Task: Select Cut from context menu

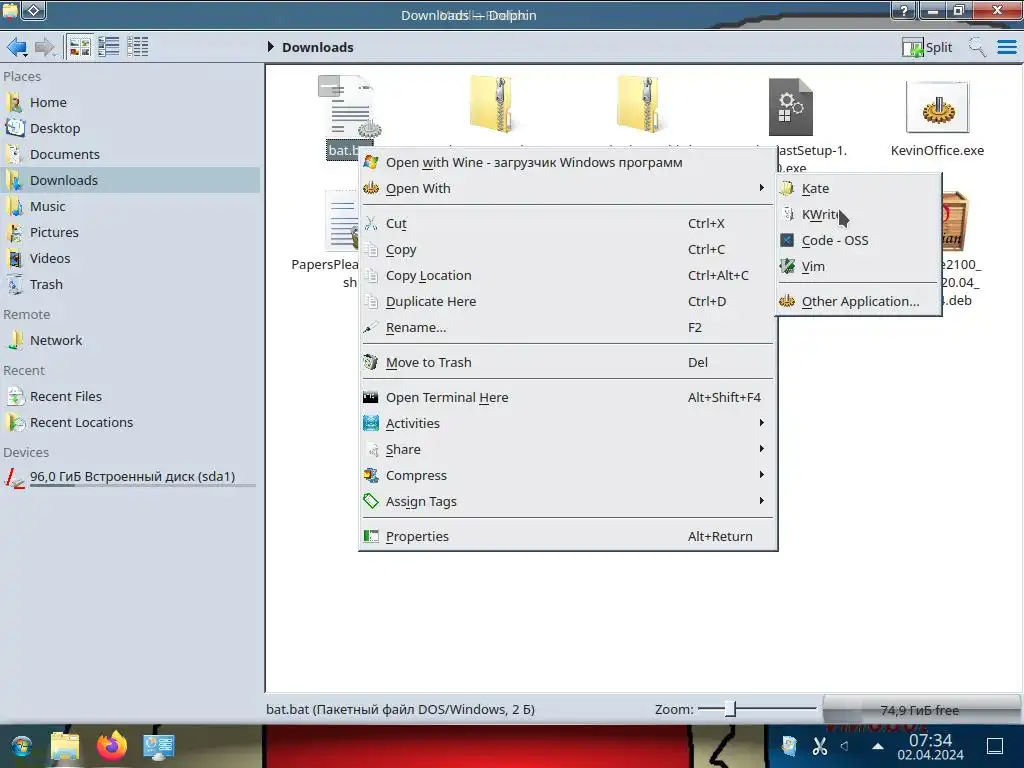Action: pyautogui.click(x=568, y=223)
